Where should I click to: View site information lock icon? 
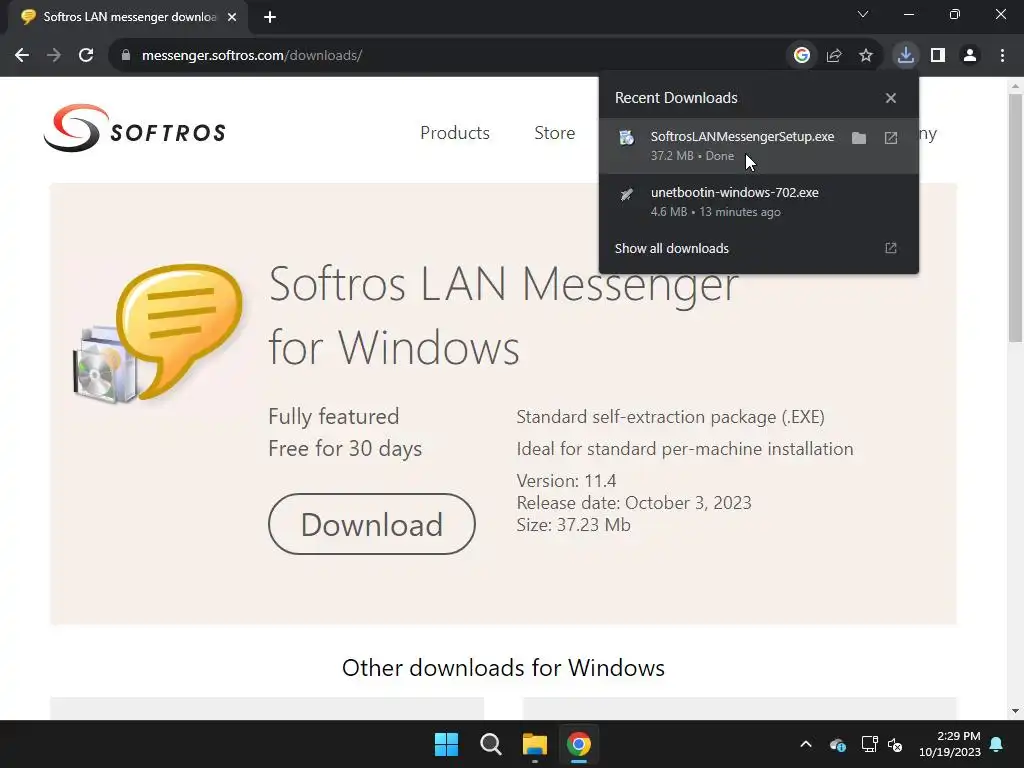126,56
